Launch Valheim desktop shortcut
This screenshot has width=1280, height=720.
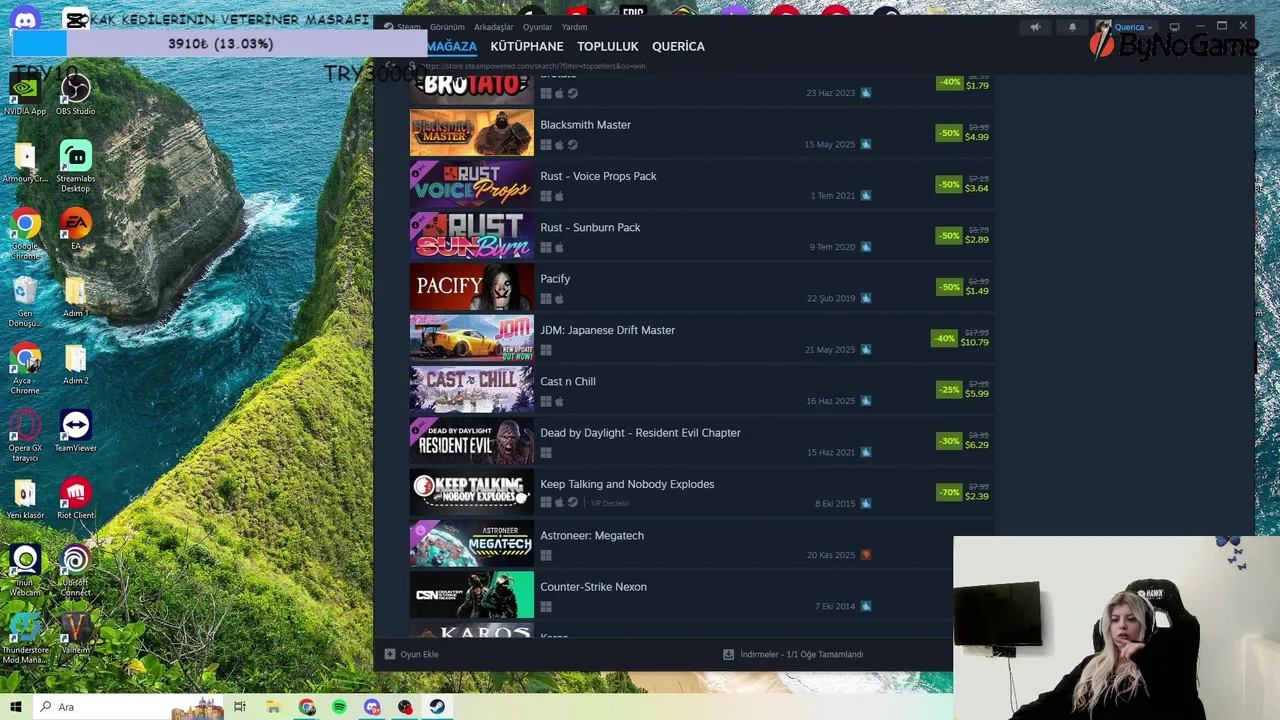75,632
